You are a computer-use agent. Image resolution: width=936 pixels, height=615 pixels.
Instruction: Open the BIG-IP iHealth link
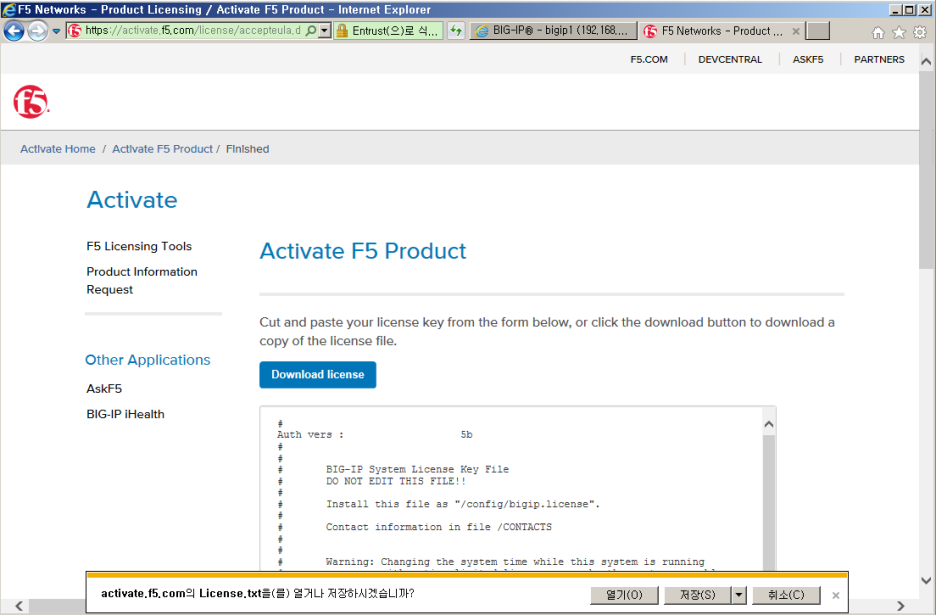(x=125, y=414)
